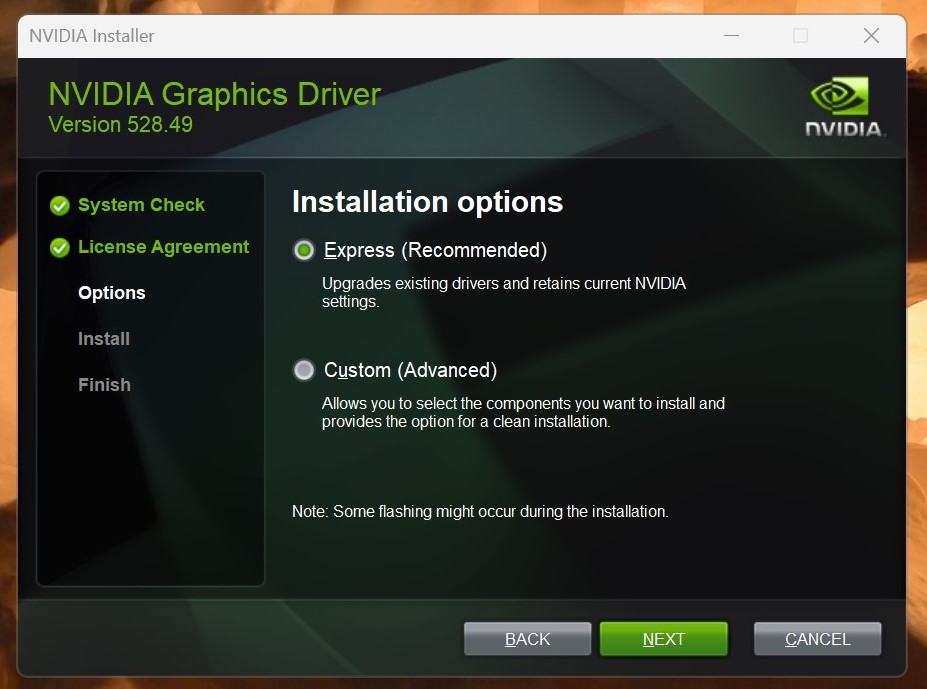This screenshot has height=689, width=927.
Task: Click the NVIDIA Installer title bar text
Action: 91,36
